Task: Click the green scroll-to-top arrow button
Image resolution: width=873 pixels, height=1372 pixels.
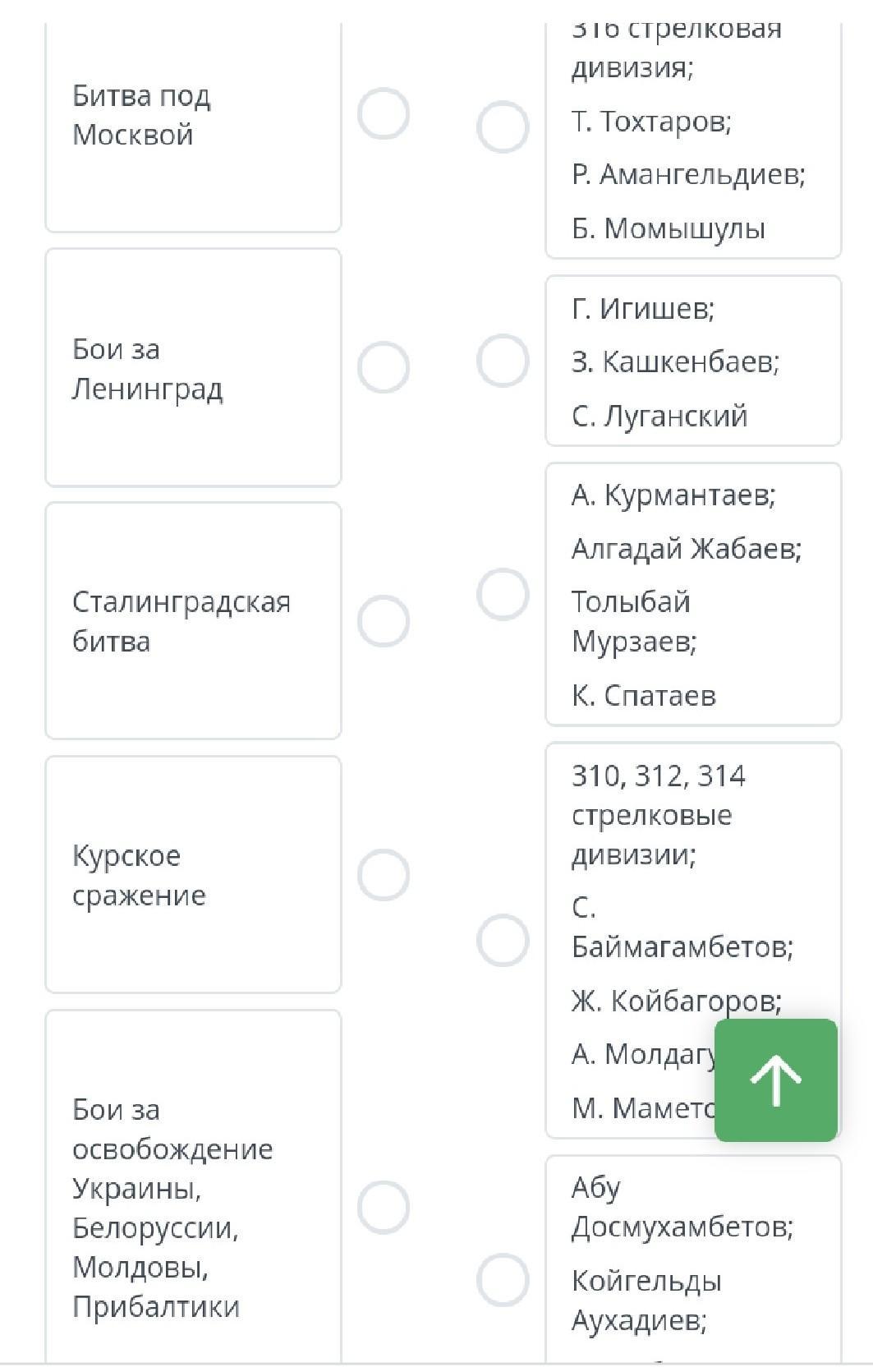Action: tap(775, 1080)
